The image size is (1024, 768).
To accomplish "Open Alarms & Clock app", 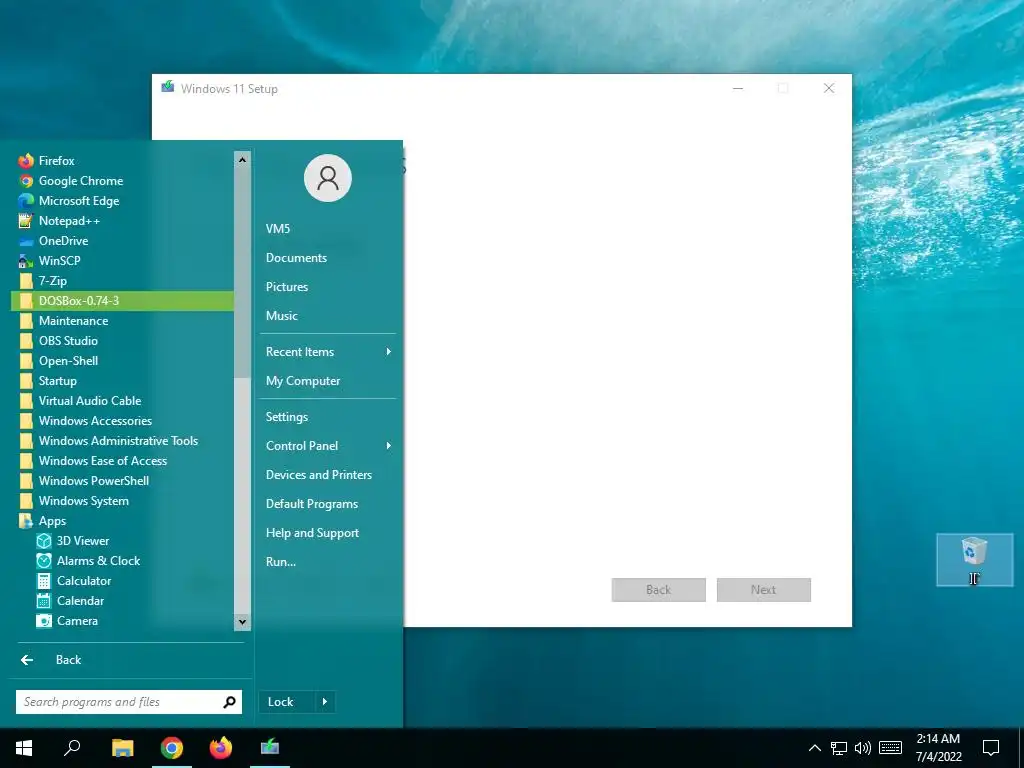I will tap(122, 561).
